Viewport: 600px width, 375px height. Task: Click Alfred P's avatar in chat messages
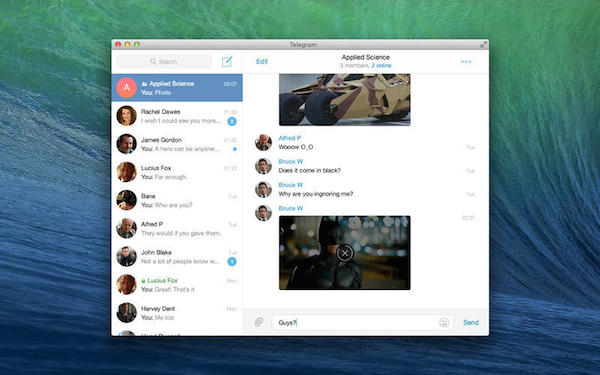(263, 142)
